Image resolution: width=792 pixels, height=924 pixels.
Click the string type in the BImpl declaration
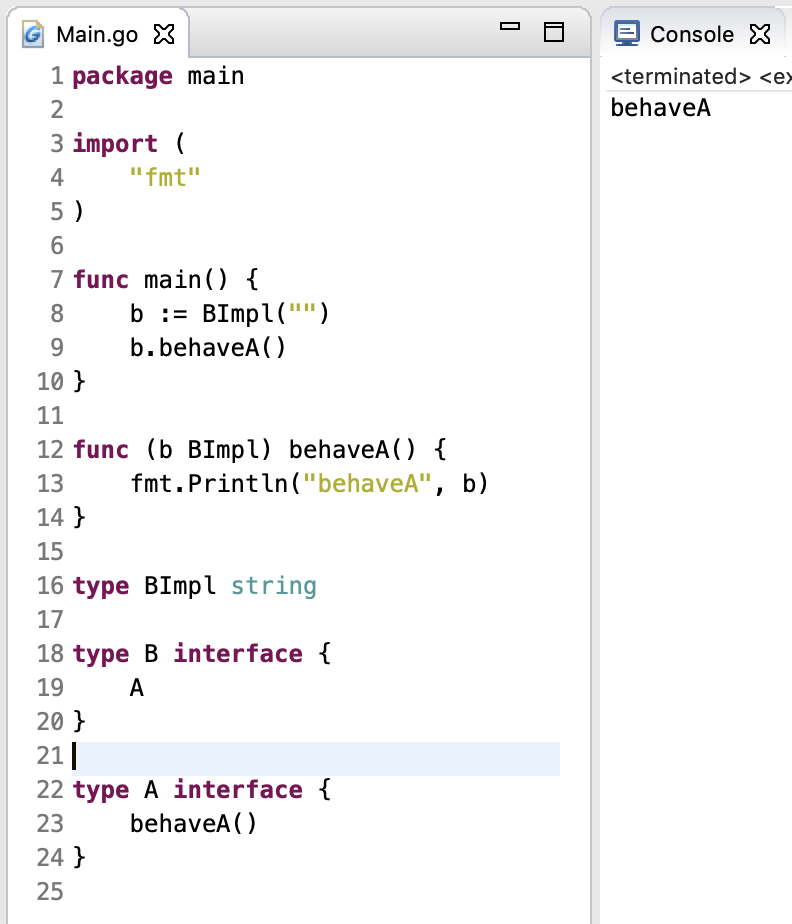pyautogui.click(x=273, y=586)
